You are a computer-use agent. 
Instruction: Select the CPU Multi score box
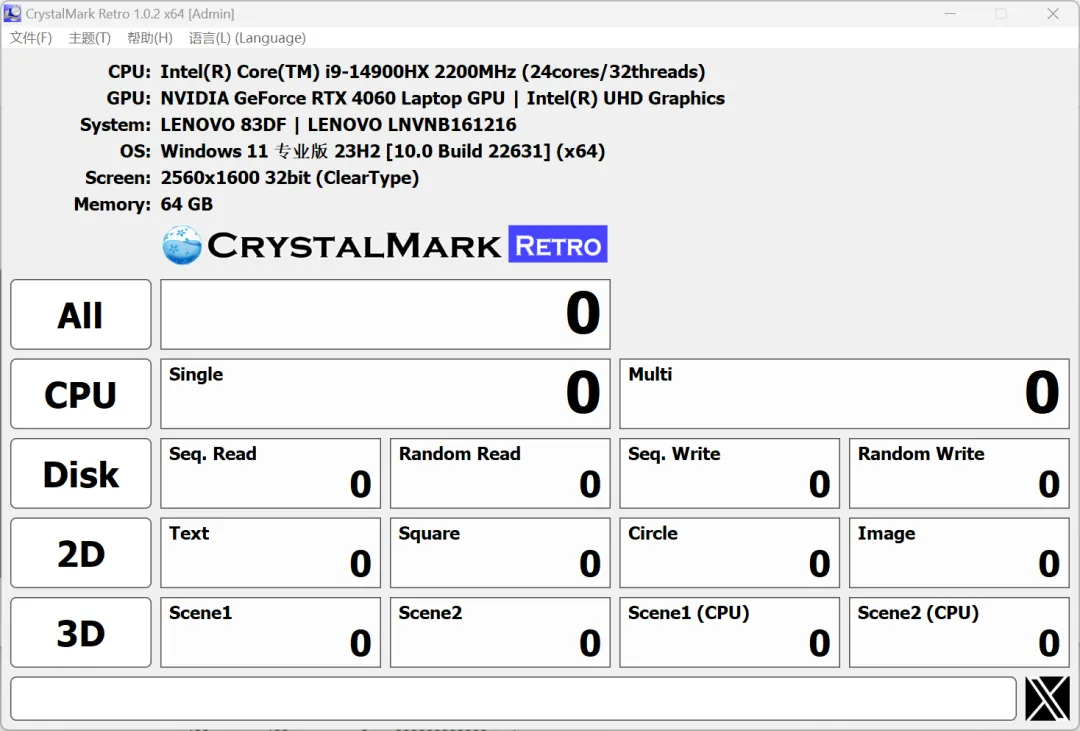844,394
